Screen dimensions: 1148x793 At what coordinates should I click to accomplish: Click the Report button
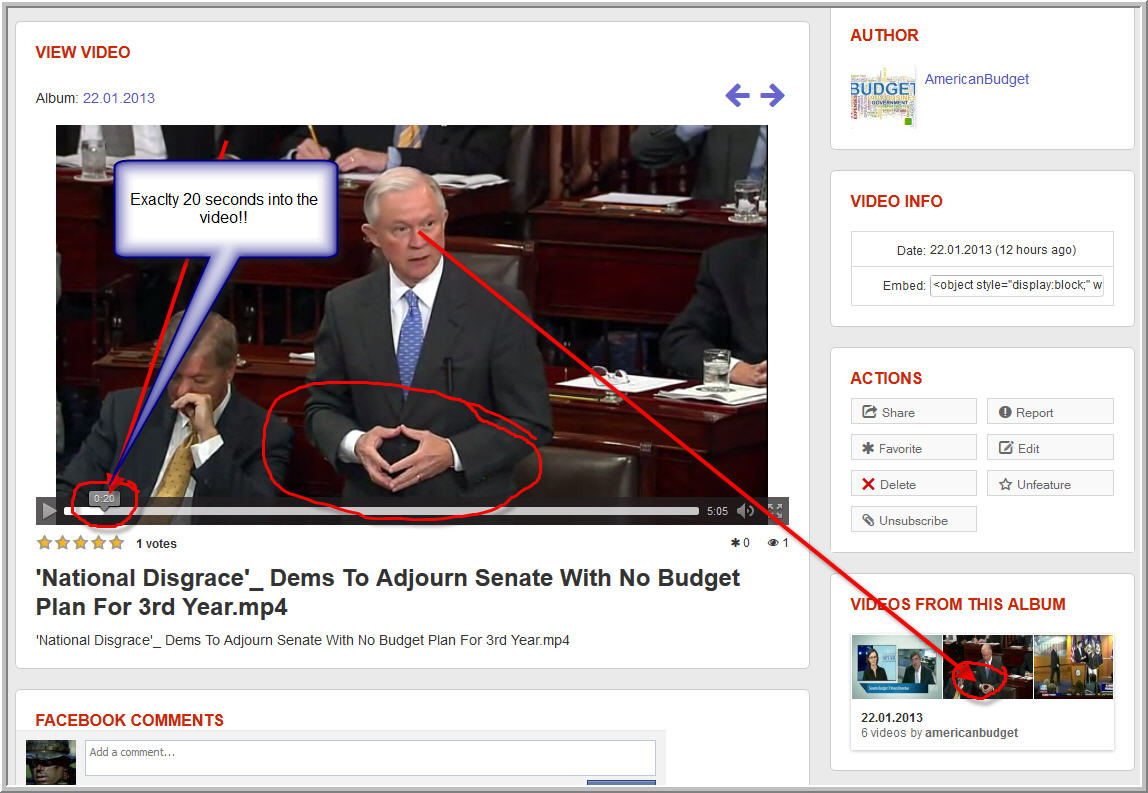coord(1050,412)
